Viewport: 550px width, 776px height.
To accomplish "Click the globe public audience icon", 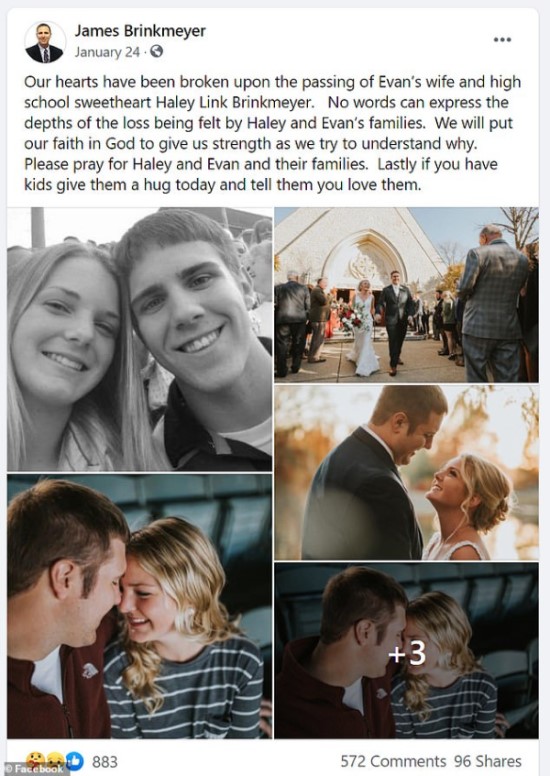I will click(156, 51).
